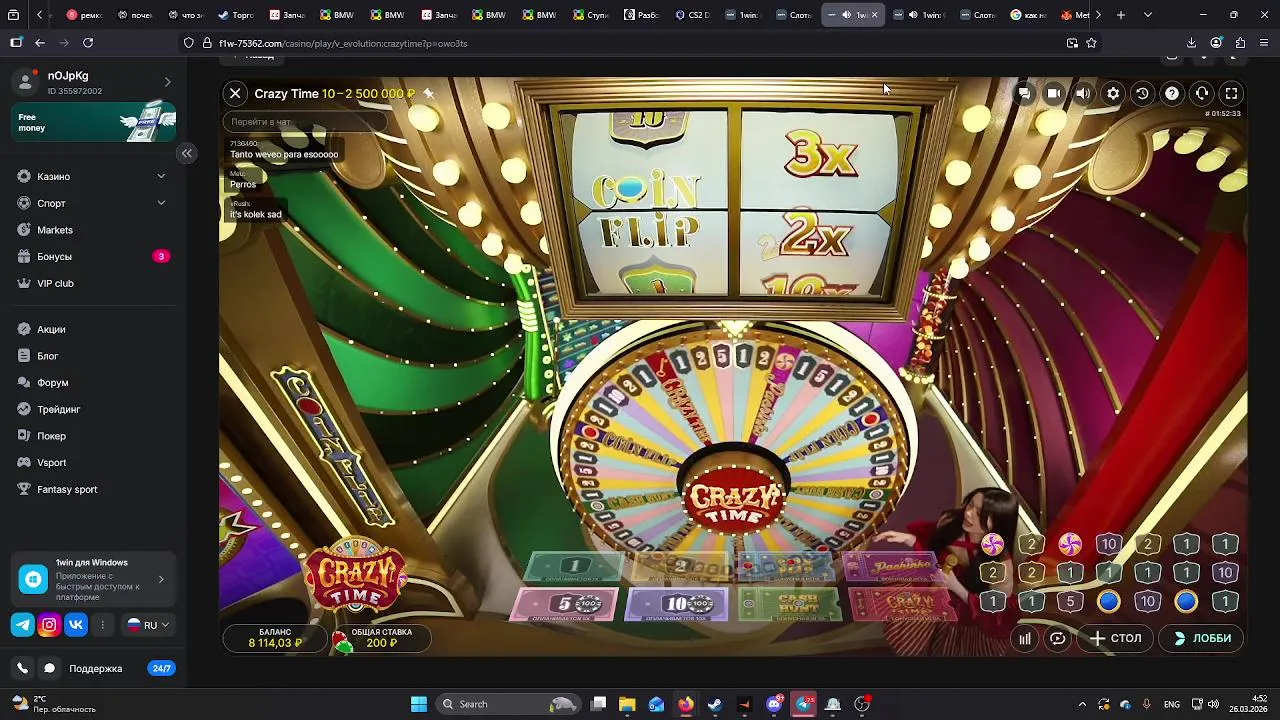Open bet history clock icon
The width and height of the screenshot is (1280, 720).
(x=1142, y=93)
